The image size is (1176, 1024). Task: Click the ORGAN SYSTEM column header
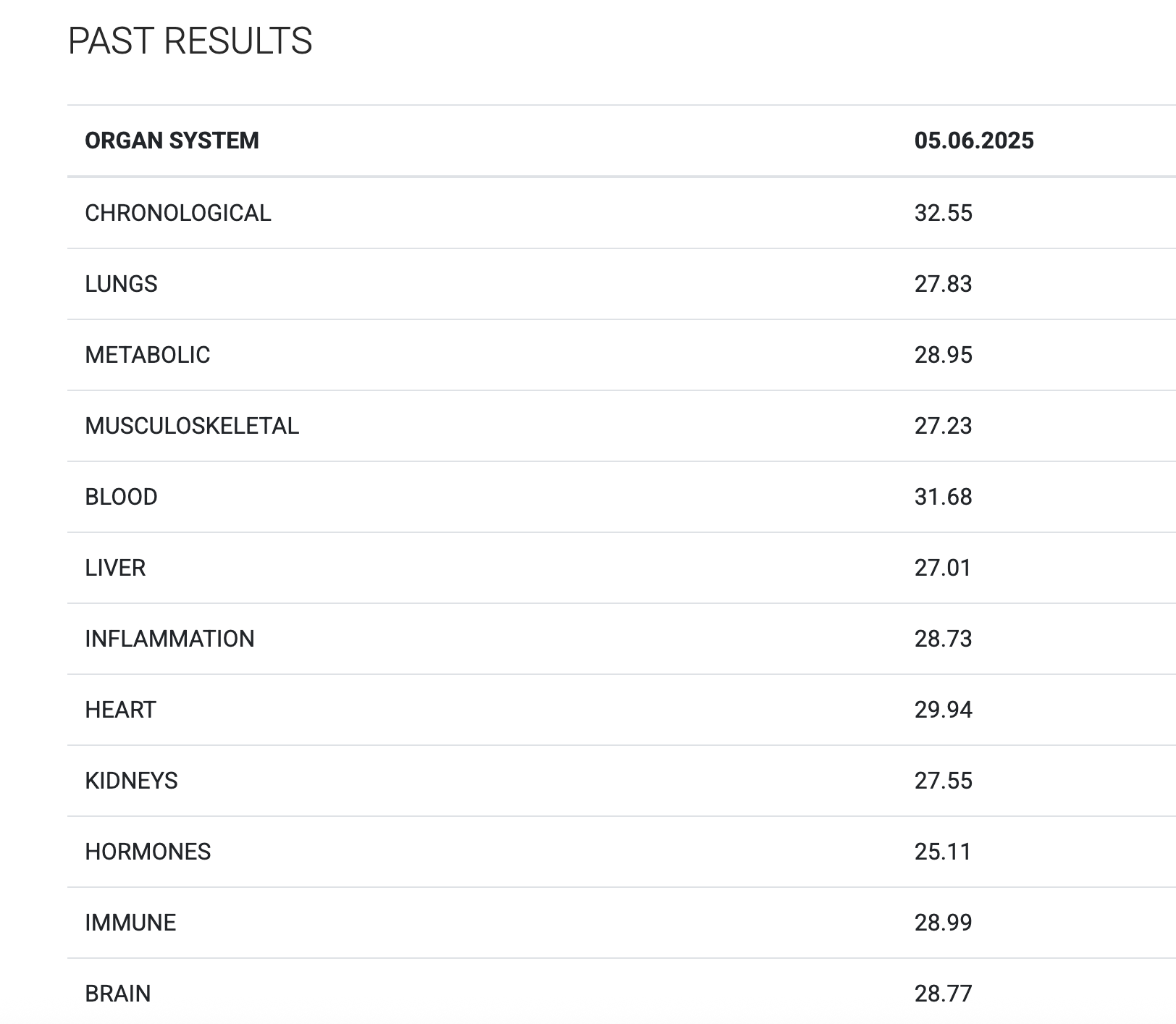click(172, 140)
